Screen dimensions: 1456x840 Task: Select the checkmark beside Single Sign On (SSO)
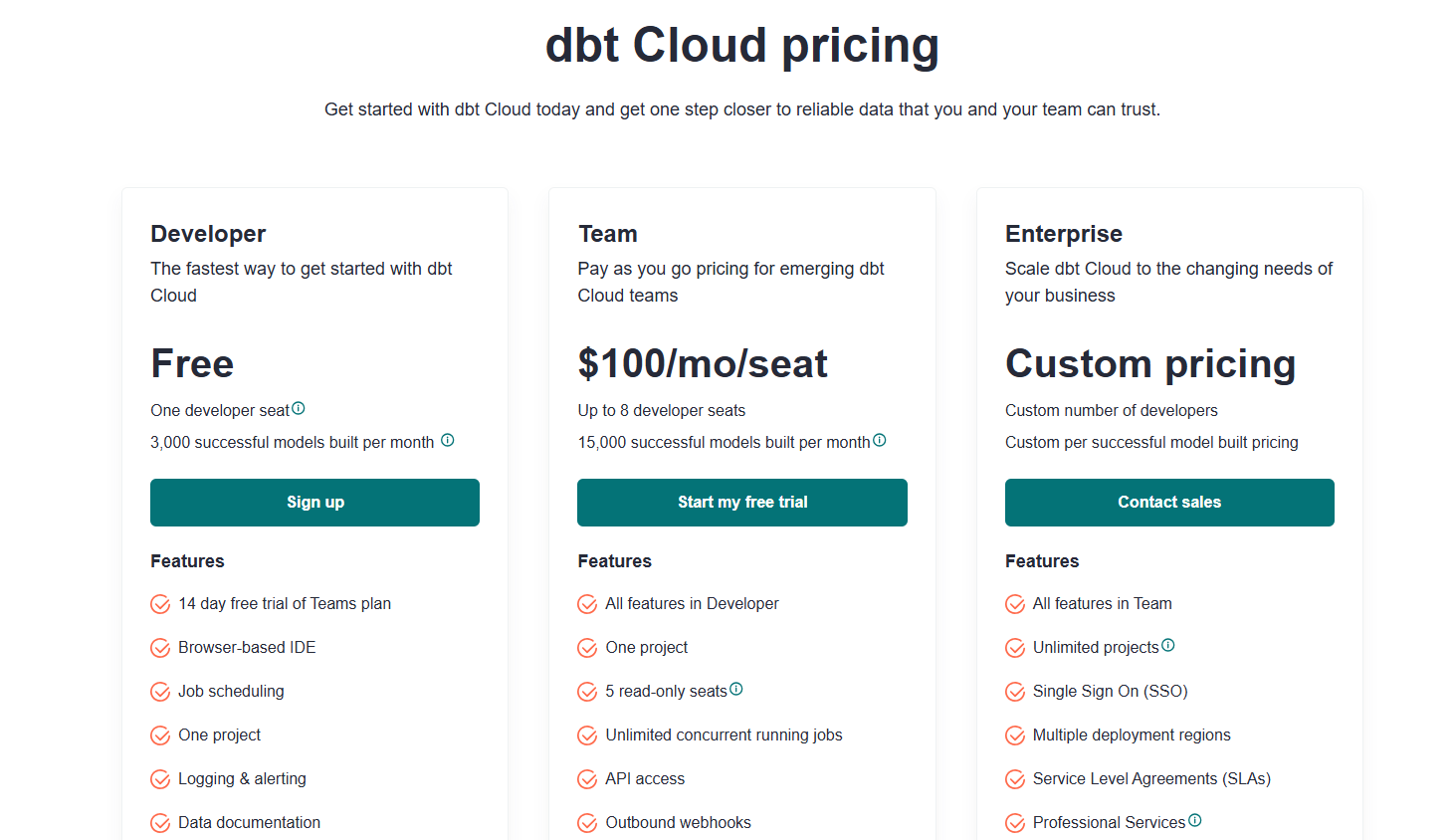point(1015,691)
